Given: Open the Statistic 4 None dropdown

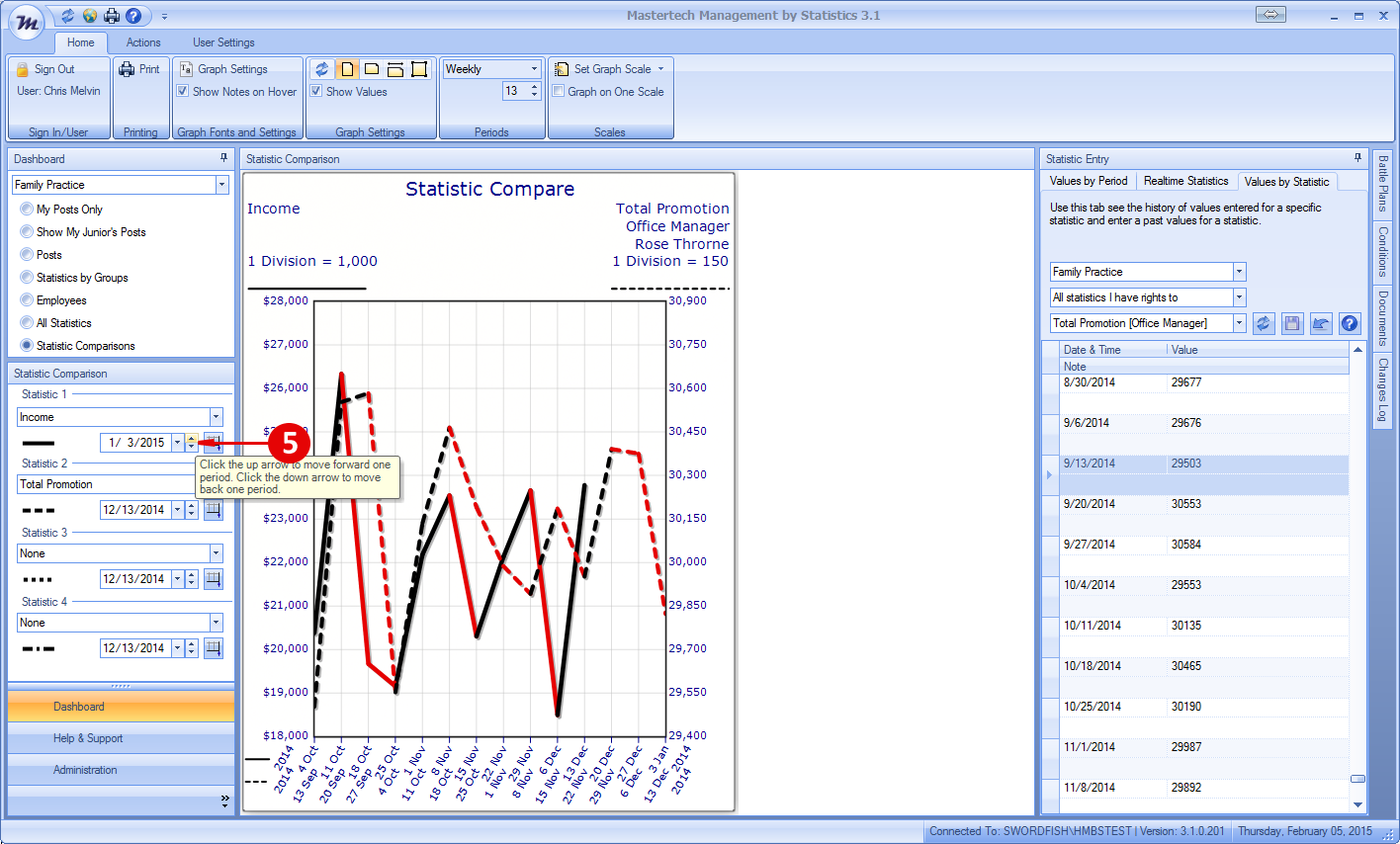Looking at the screenshot, I should 216,623.
